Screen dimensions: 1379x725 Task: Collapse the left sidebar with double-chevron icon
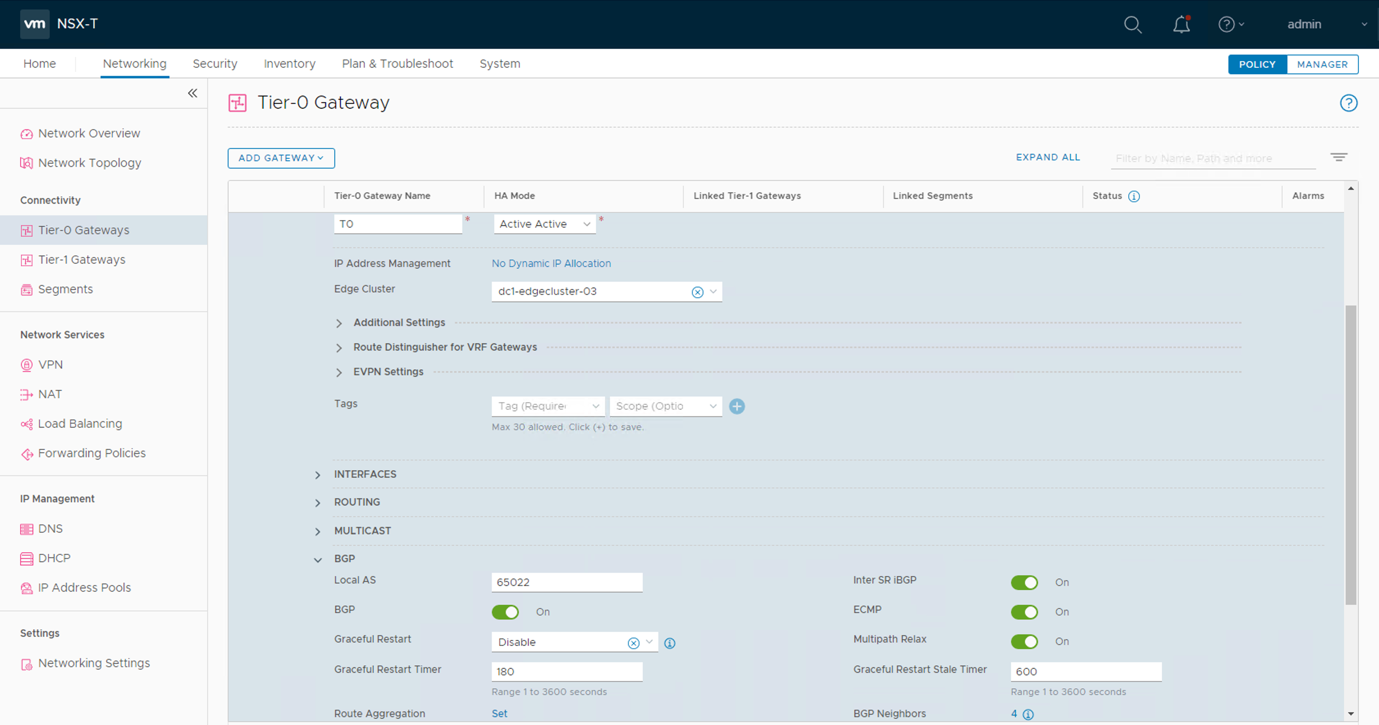192,93
